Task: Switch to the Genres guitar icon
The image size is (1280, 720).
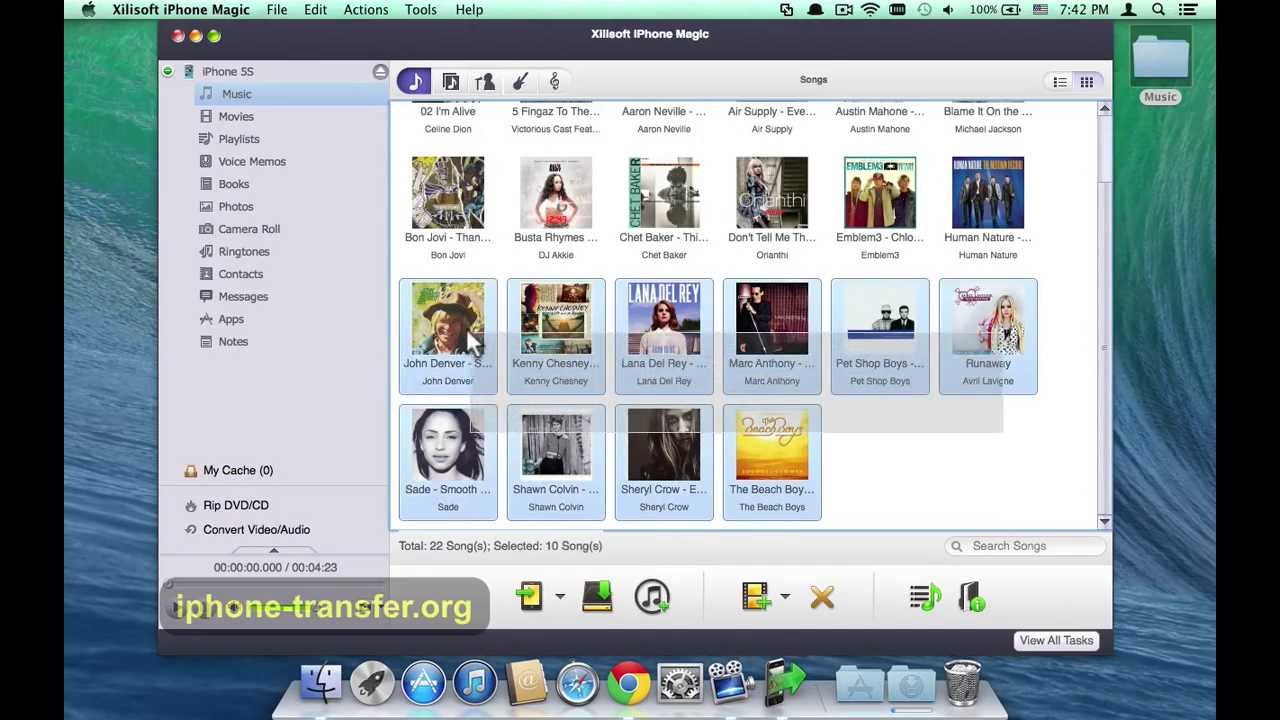Action: click(x=520, y=82)
